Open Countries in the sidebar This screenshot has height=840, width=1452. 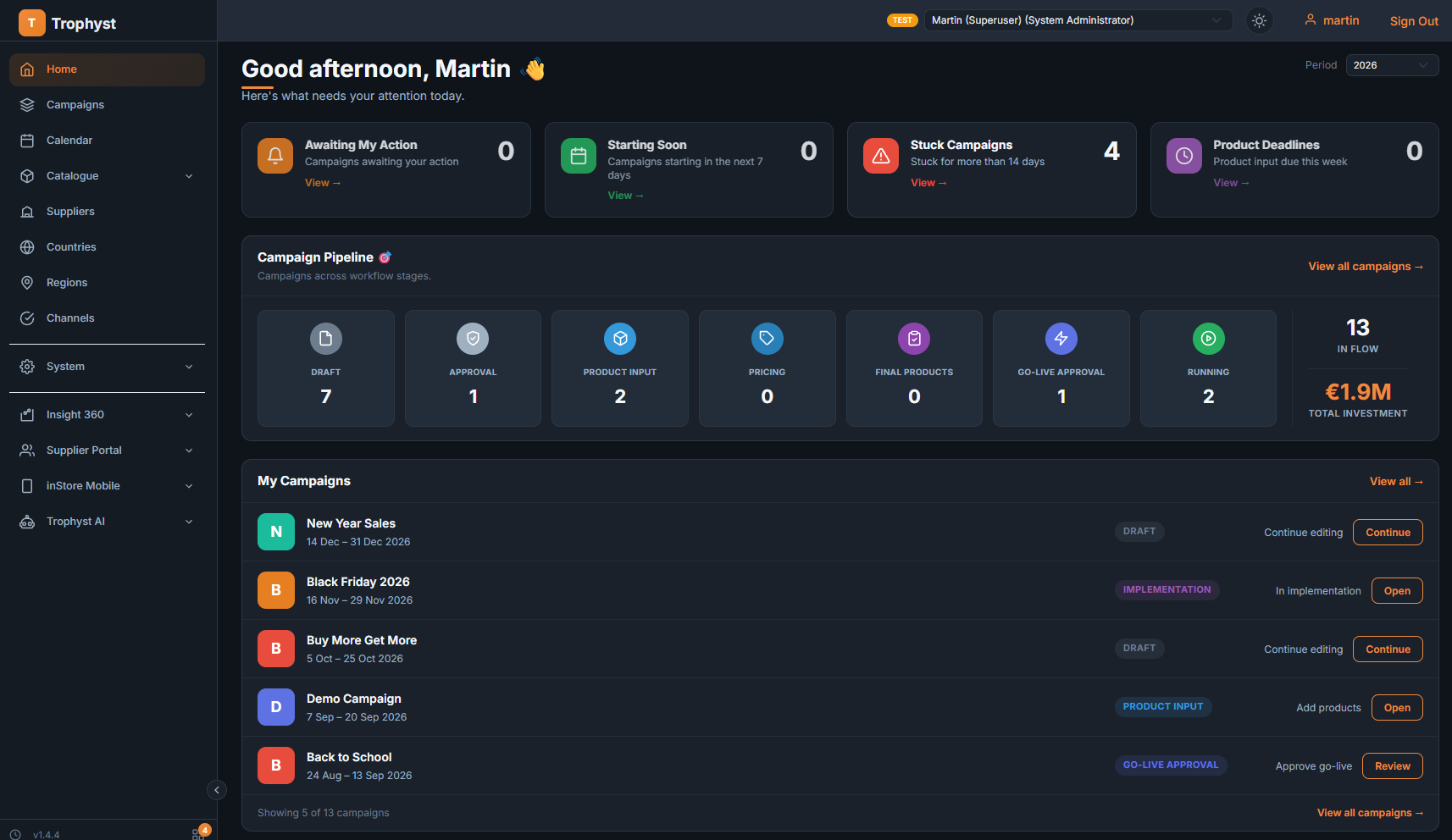coord(107,247)
